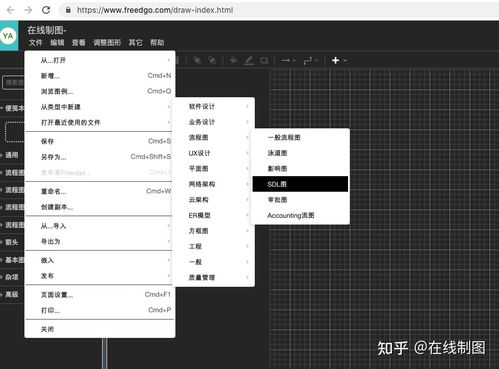Screen dimensions: 499x369
Task: Reload the page with the refresh icon
Action: pos(46,10)
